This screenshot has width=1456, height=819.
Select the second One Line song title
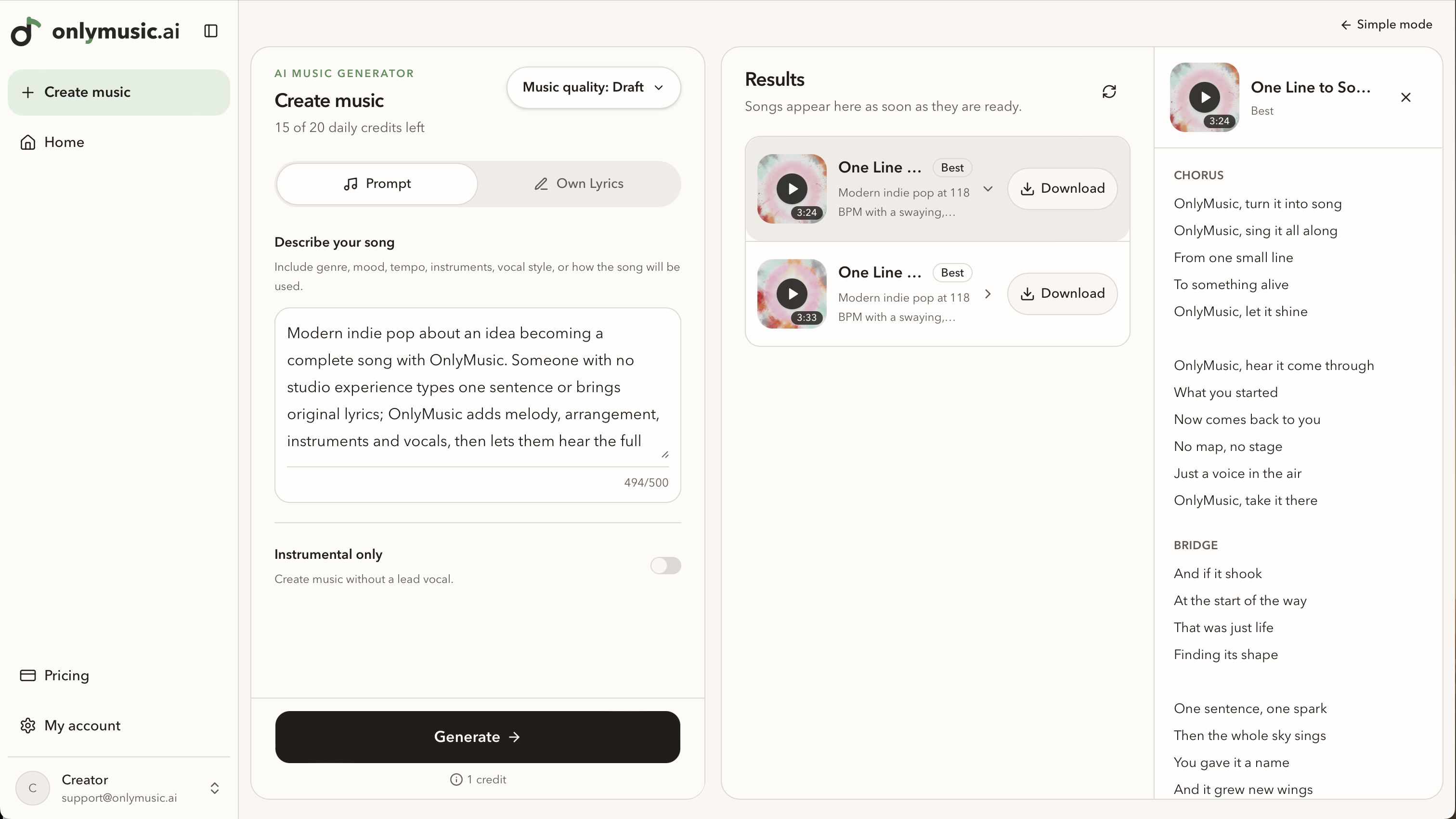pyautogui.click(x=880, y=273)
